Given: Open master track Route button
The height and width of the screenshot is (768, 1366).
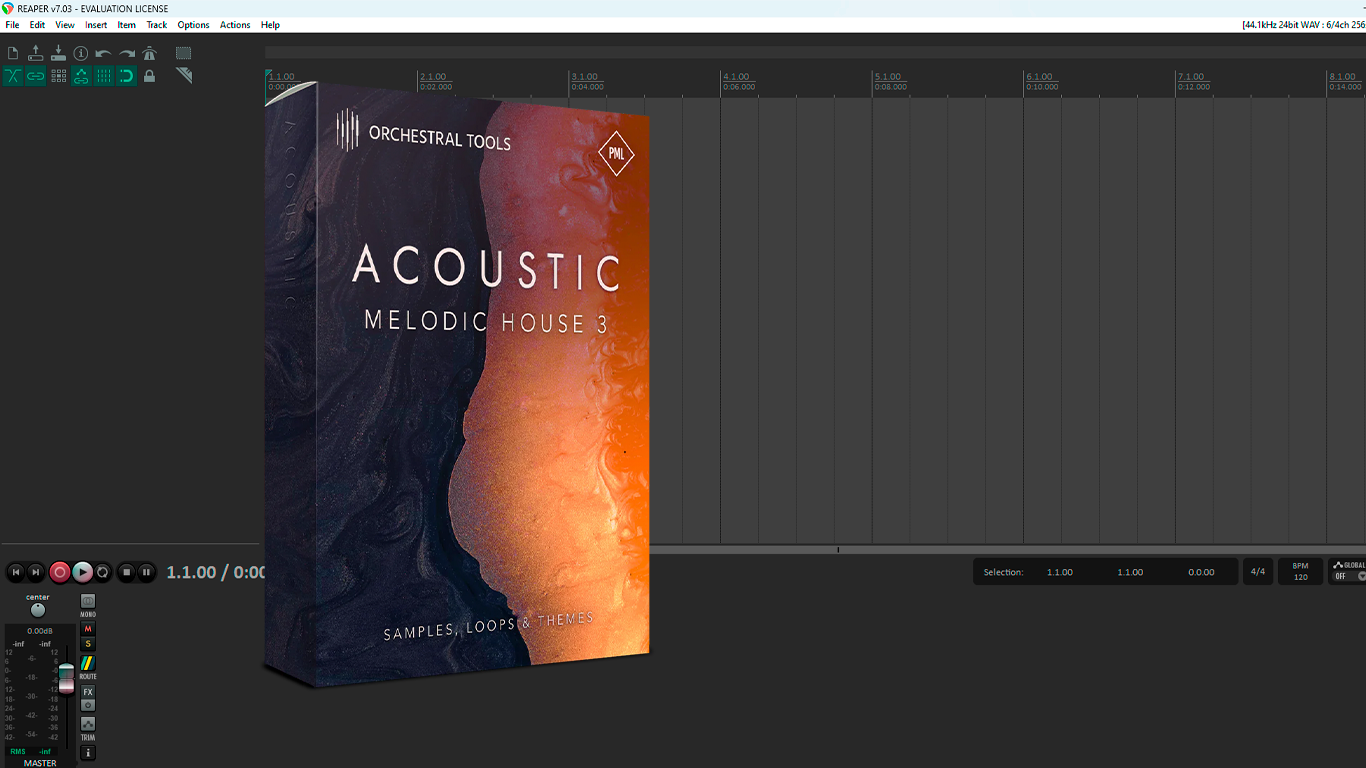Looking at the screenshot, I should click(88, 663).
